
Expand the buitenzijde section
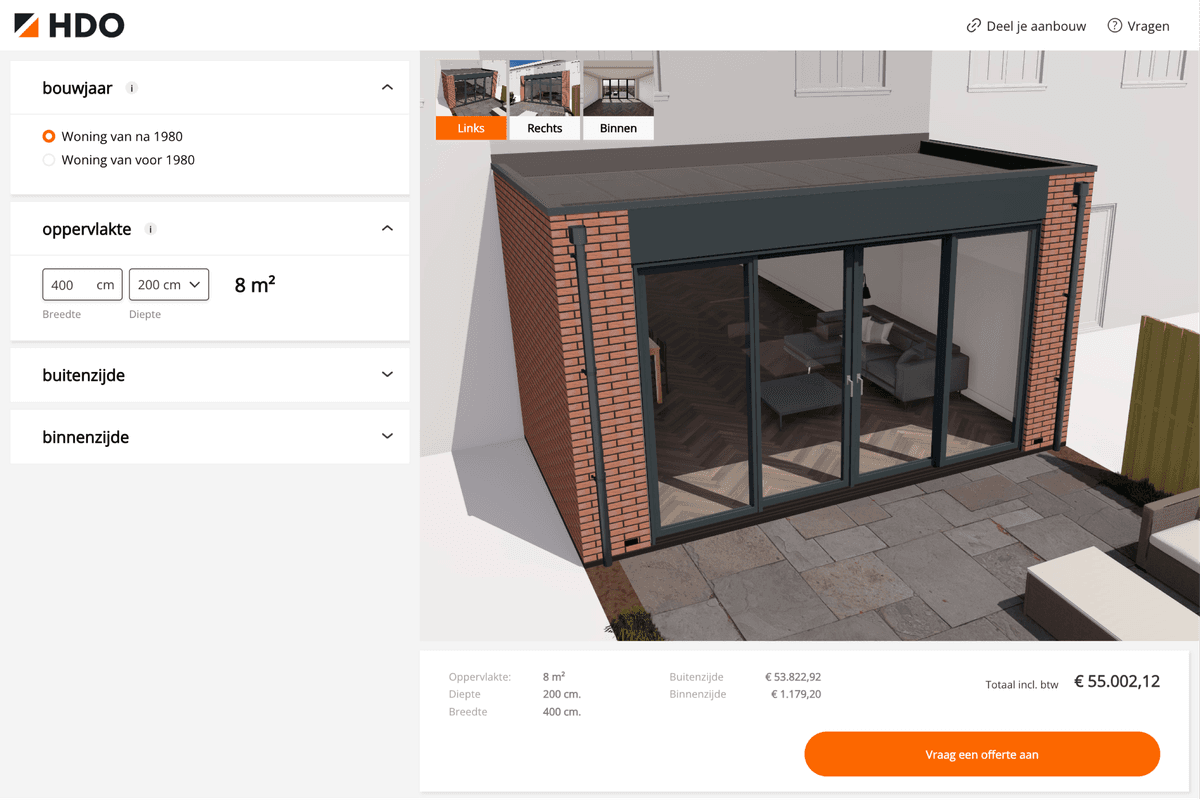[x=387, y=375]
